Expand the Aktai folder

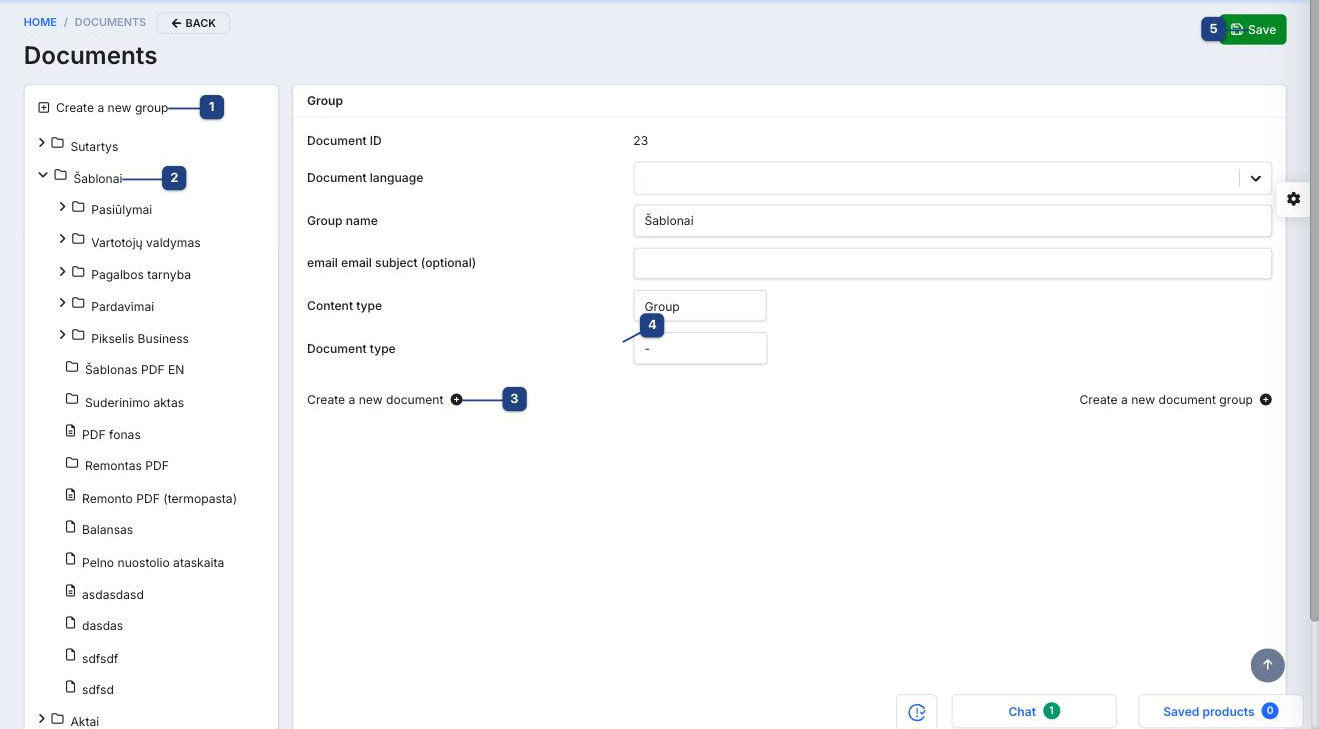point(41,718)
